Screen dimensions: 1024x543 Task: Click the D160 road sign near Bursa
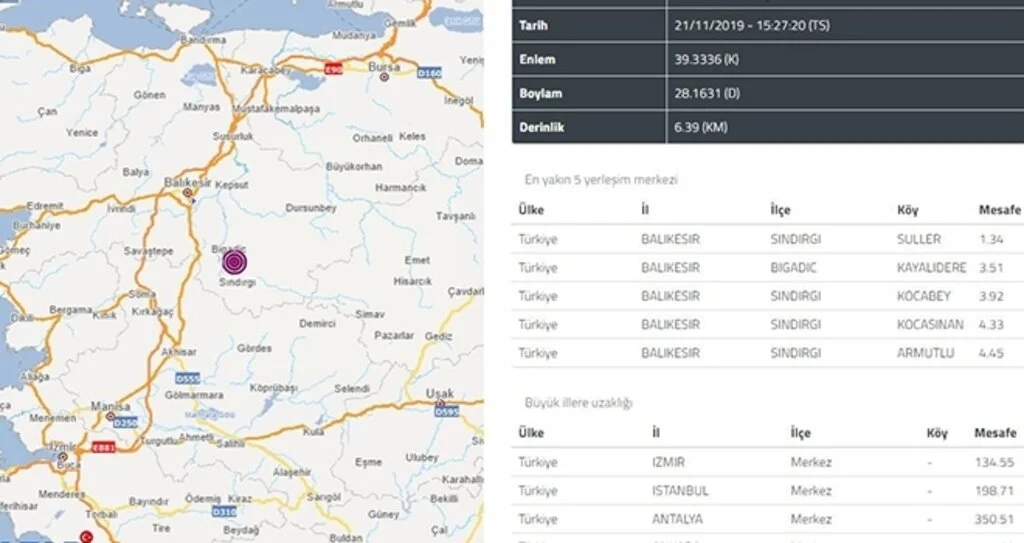pos(429,73)
